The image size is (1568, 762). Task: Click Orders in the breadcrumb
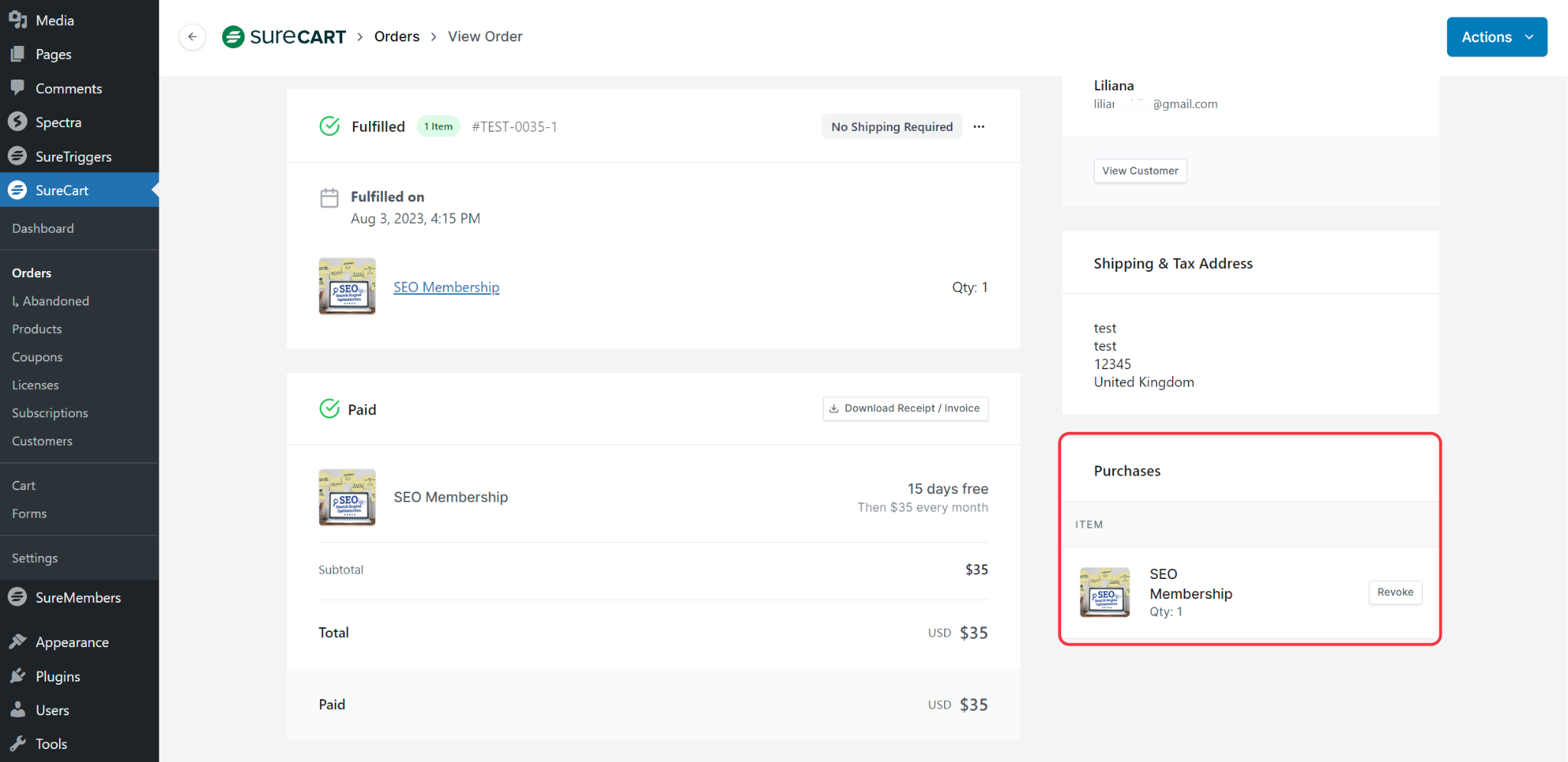[397, 37]
